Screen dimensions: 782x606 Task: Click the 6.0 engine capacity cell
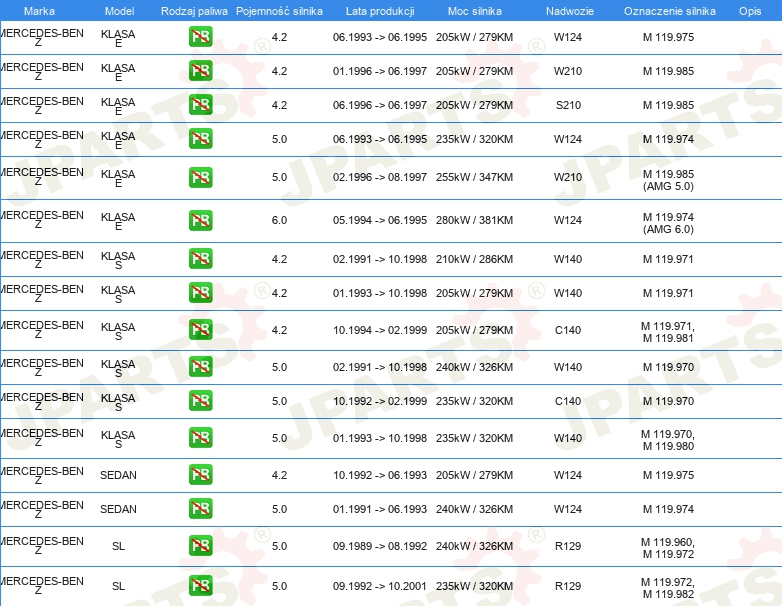point(279,220)
